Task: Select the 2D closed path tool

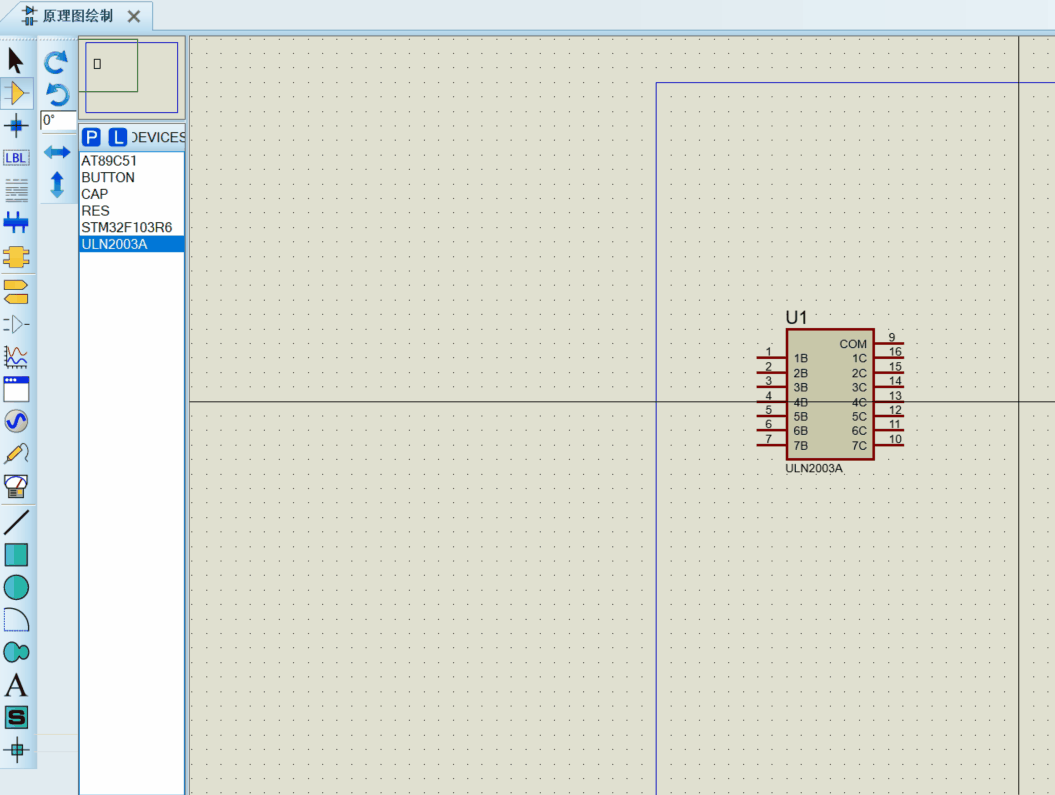Action: [x=16, y=652]
